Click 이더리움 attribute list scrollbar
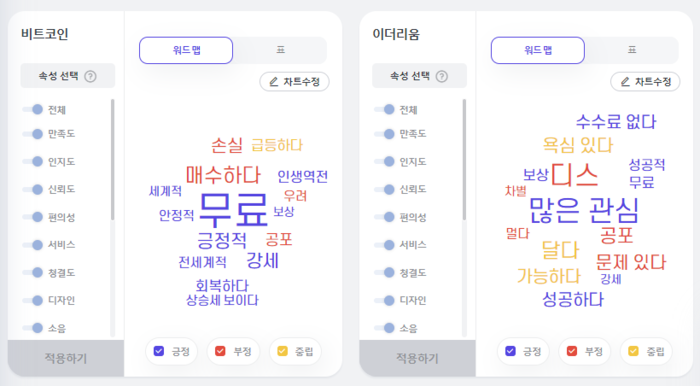The width and height of the screenshot is (700, 386). point(464,160)
